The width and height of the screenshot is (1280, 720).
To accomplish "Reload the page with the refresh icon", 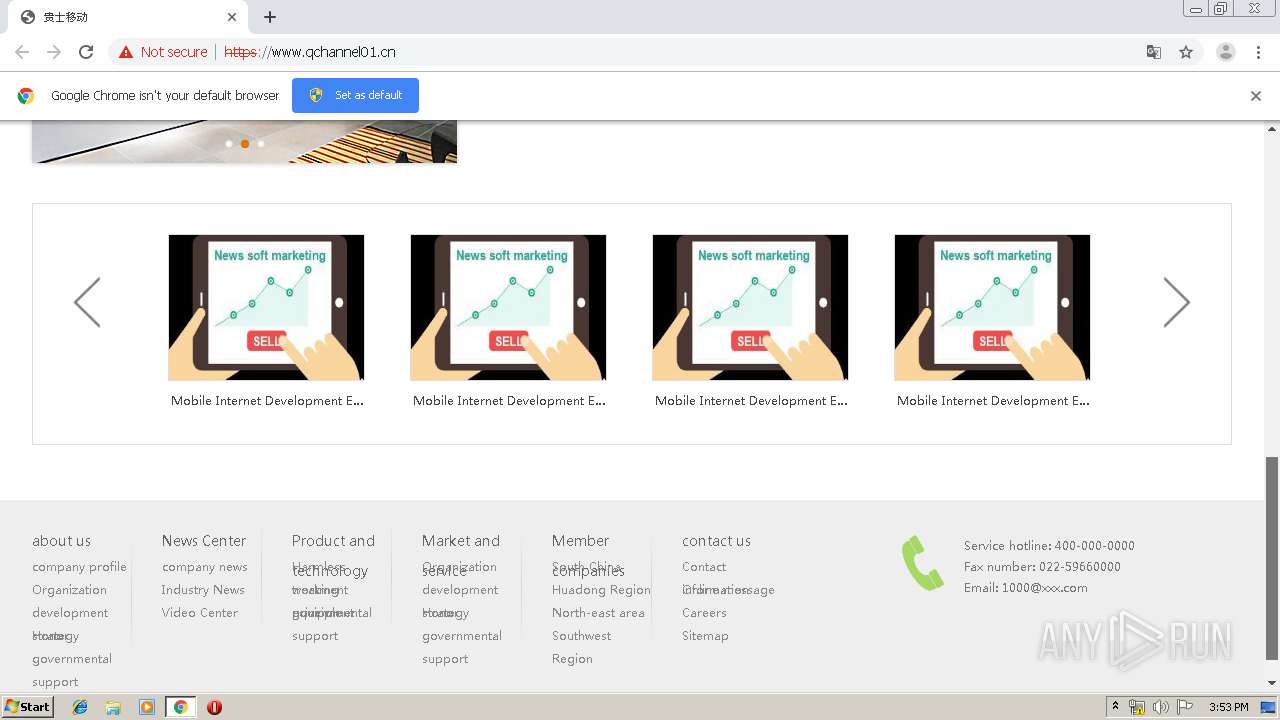I will pos(86,52).
